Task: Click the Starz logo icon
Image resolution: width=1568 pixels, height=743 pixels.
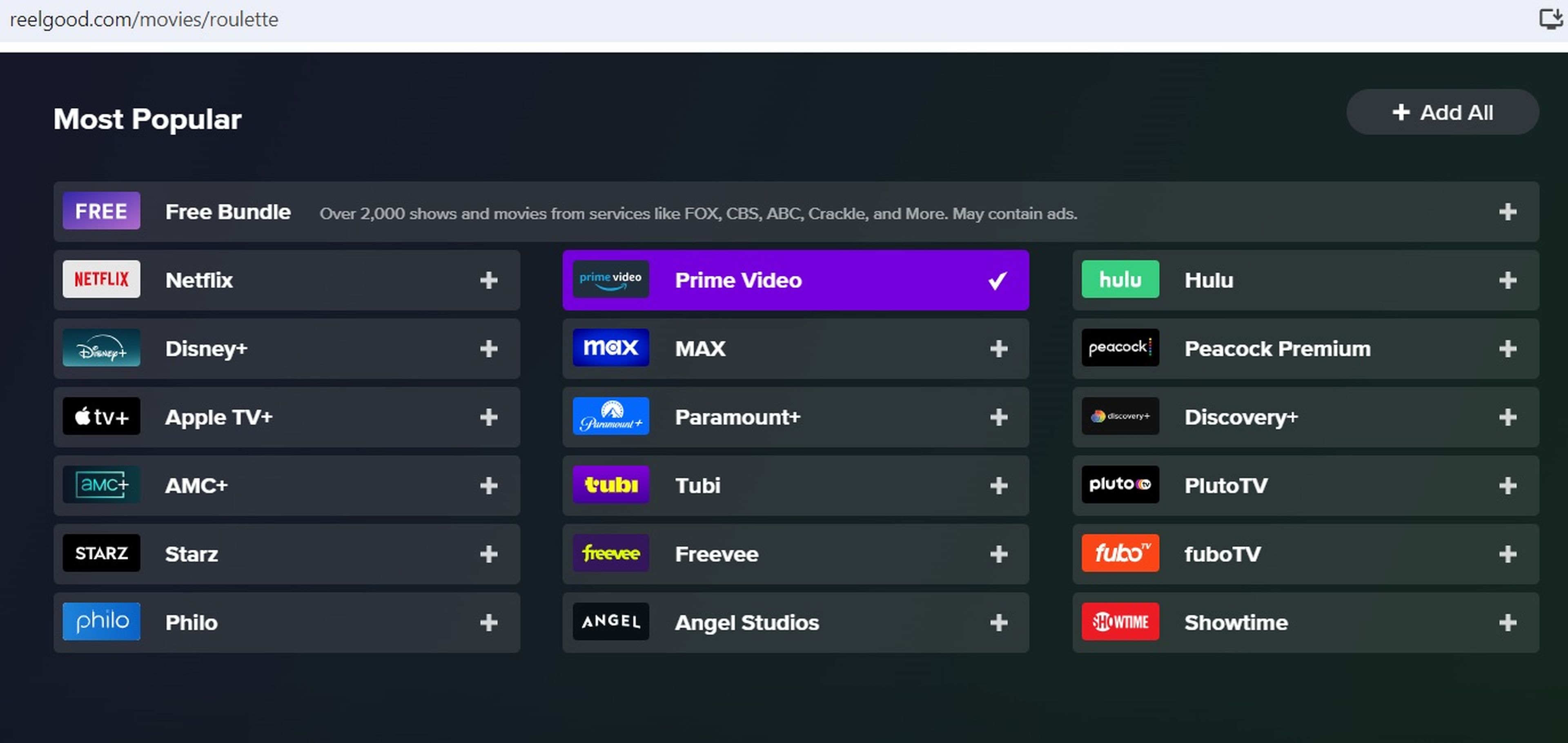Action: (101, 553)
